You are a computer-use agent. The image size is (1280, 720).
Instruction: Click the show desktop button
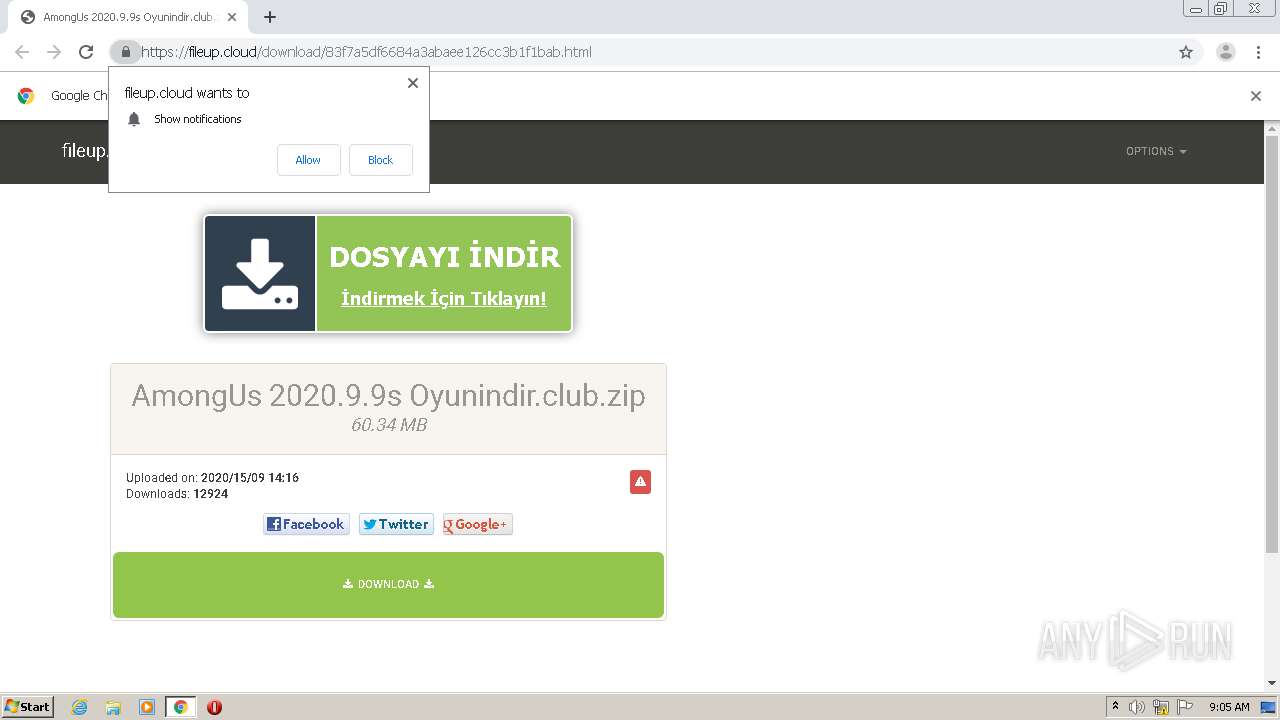click(1268, 707)
